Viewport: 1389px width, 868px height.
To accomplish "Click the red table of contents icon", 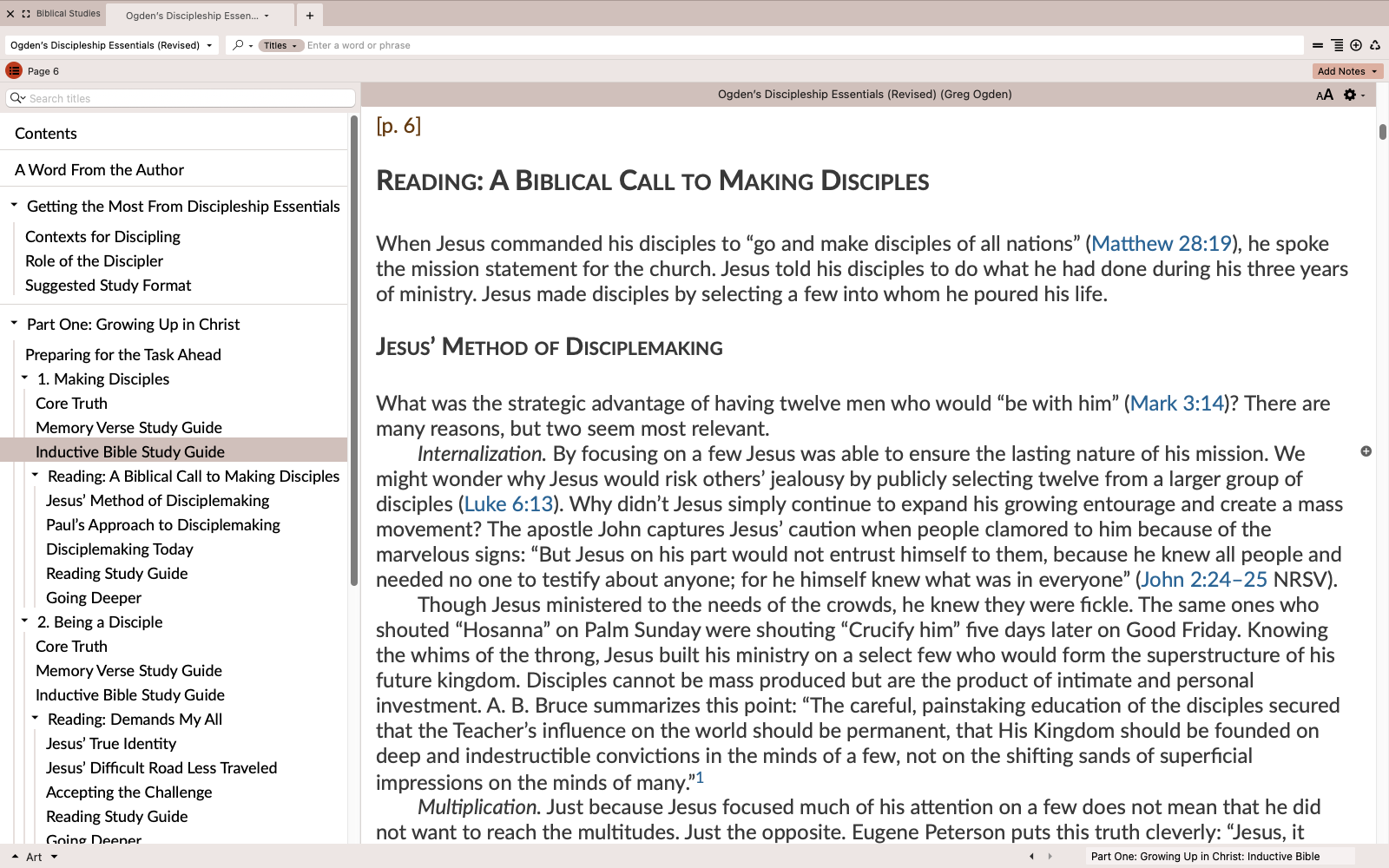I will tap(14, 71).
